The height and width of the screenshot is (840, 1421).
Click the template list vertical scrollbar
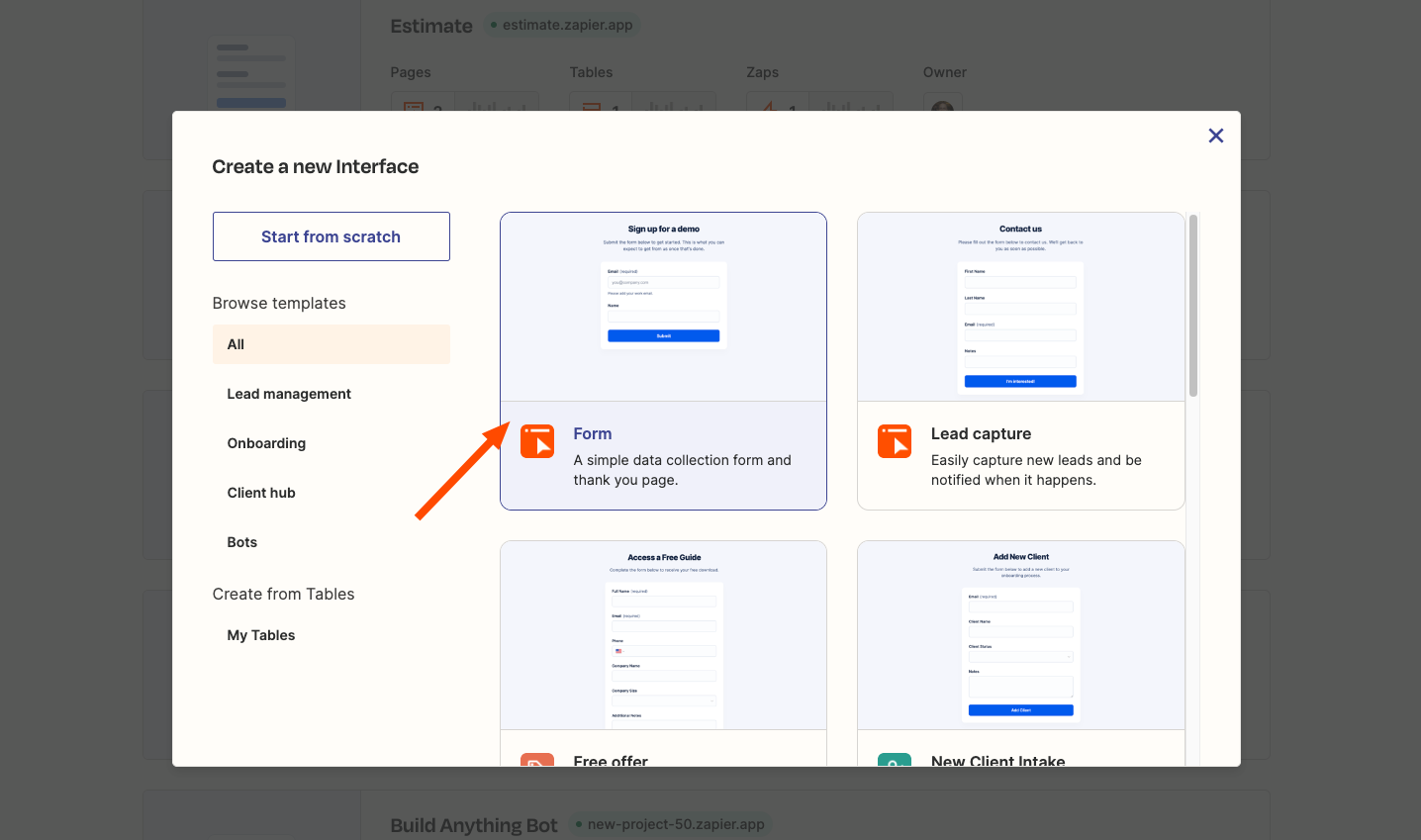pyautogui.click(x=1193, y=306)
